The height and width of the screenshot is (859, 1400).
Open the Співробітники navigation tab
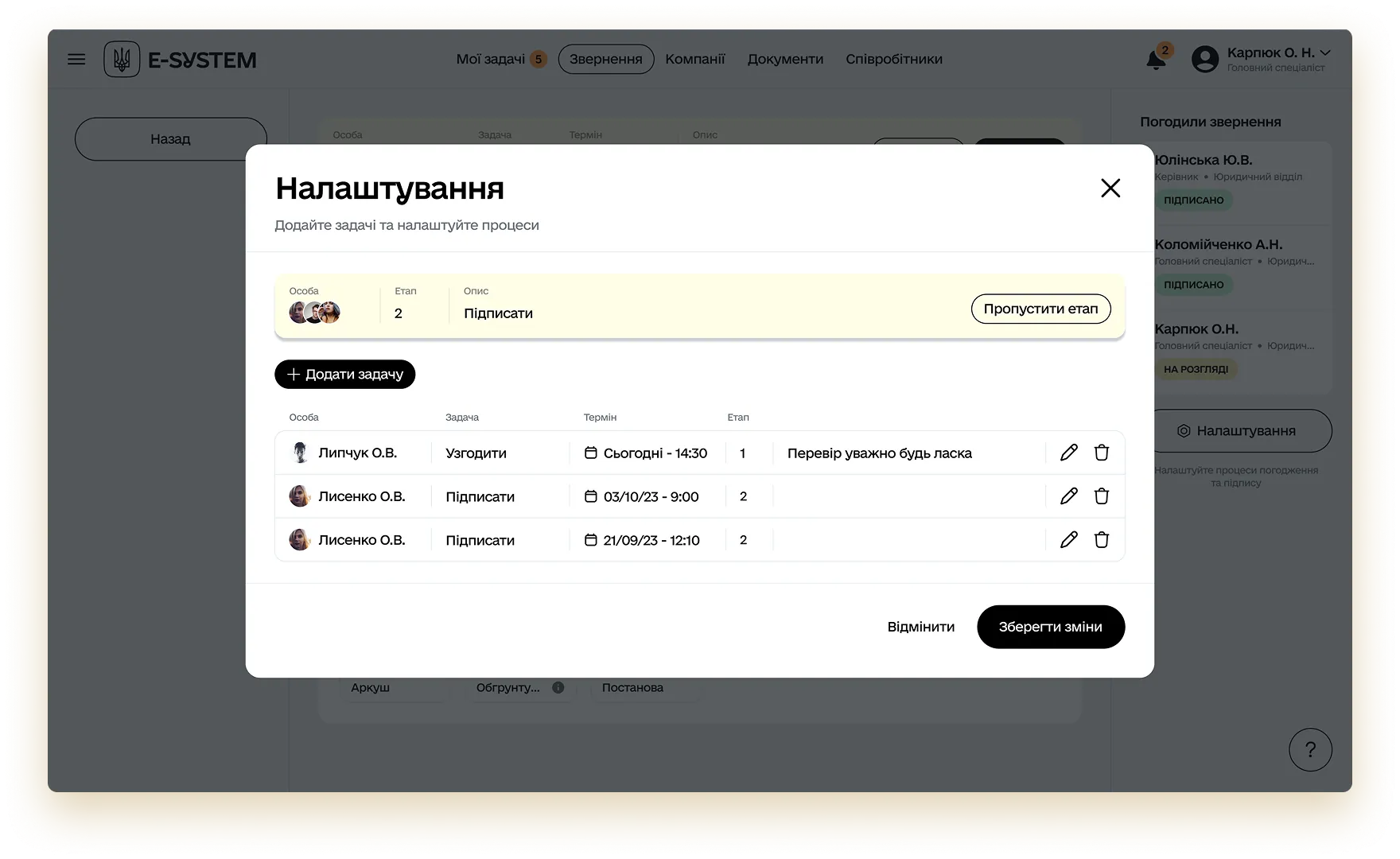894,59
